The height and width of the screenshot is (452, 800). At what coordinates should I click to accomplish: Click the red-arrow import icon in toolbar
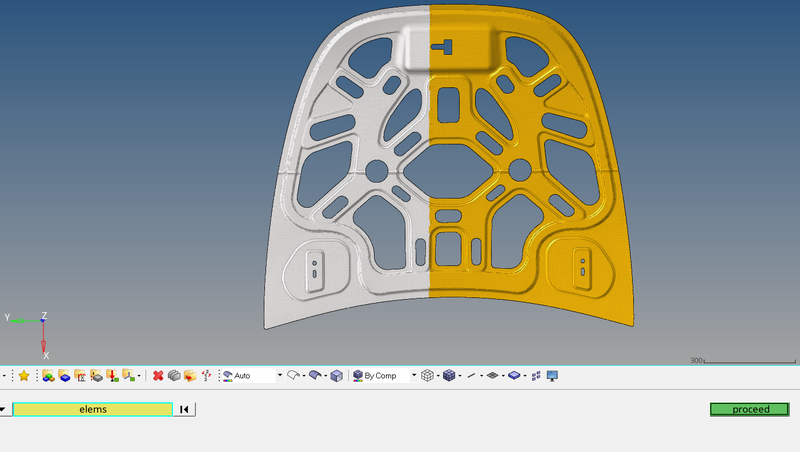tap(112, 376)
